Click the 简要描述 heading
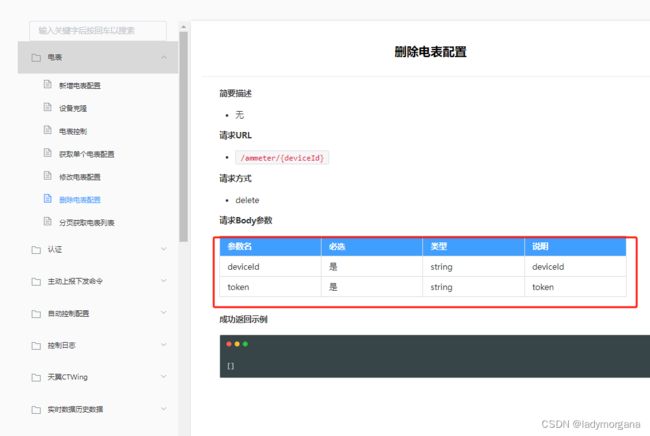The image size is (650, 436). (235, 93)
